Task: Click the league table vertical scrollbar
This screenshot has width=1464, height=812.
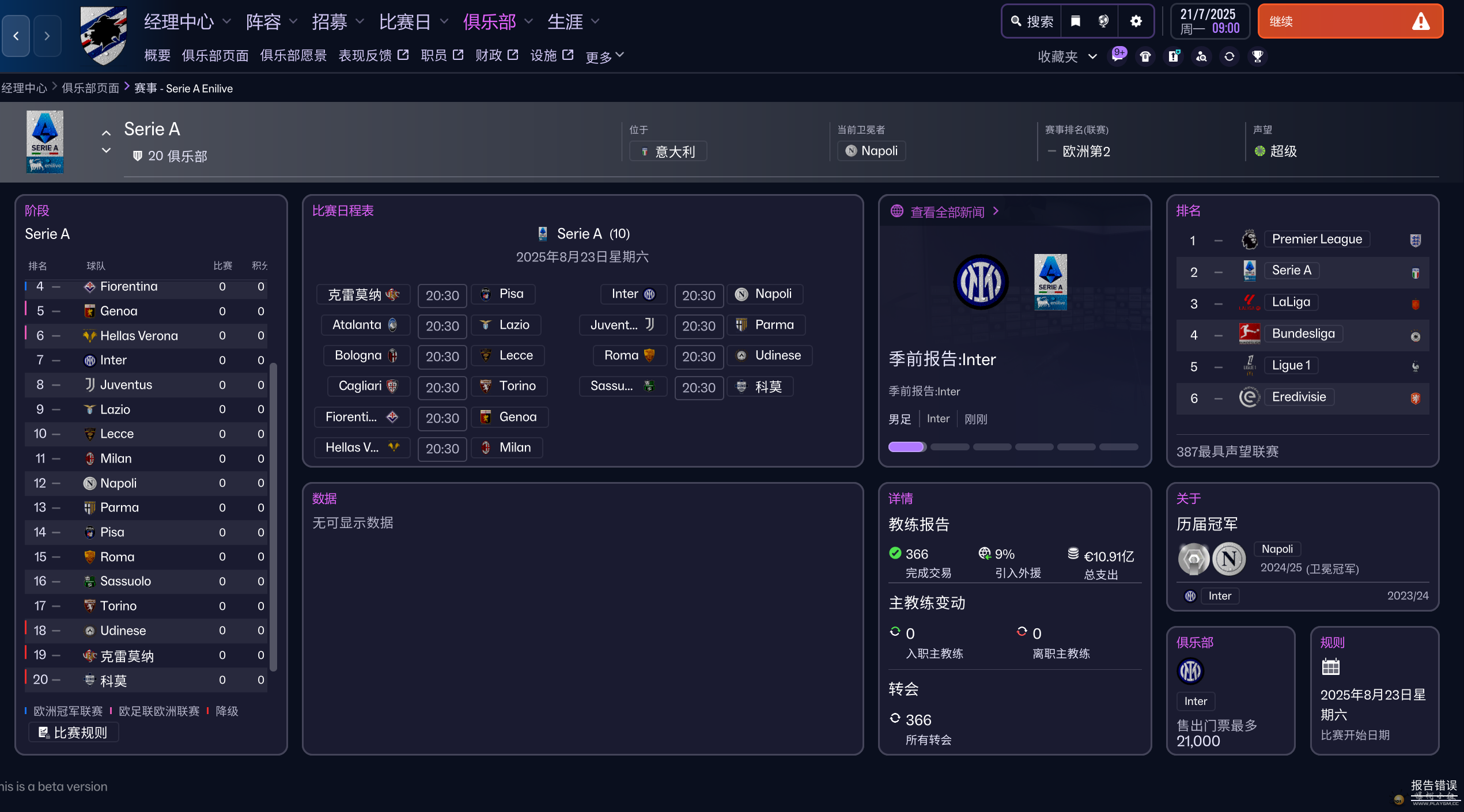Action: [x=273, y=516]
